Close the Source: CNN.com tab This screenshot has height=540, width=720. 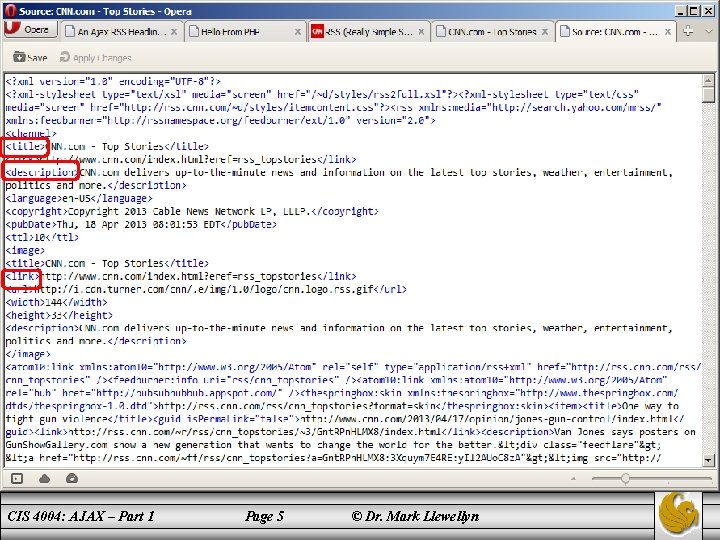point(668,32)
